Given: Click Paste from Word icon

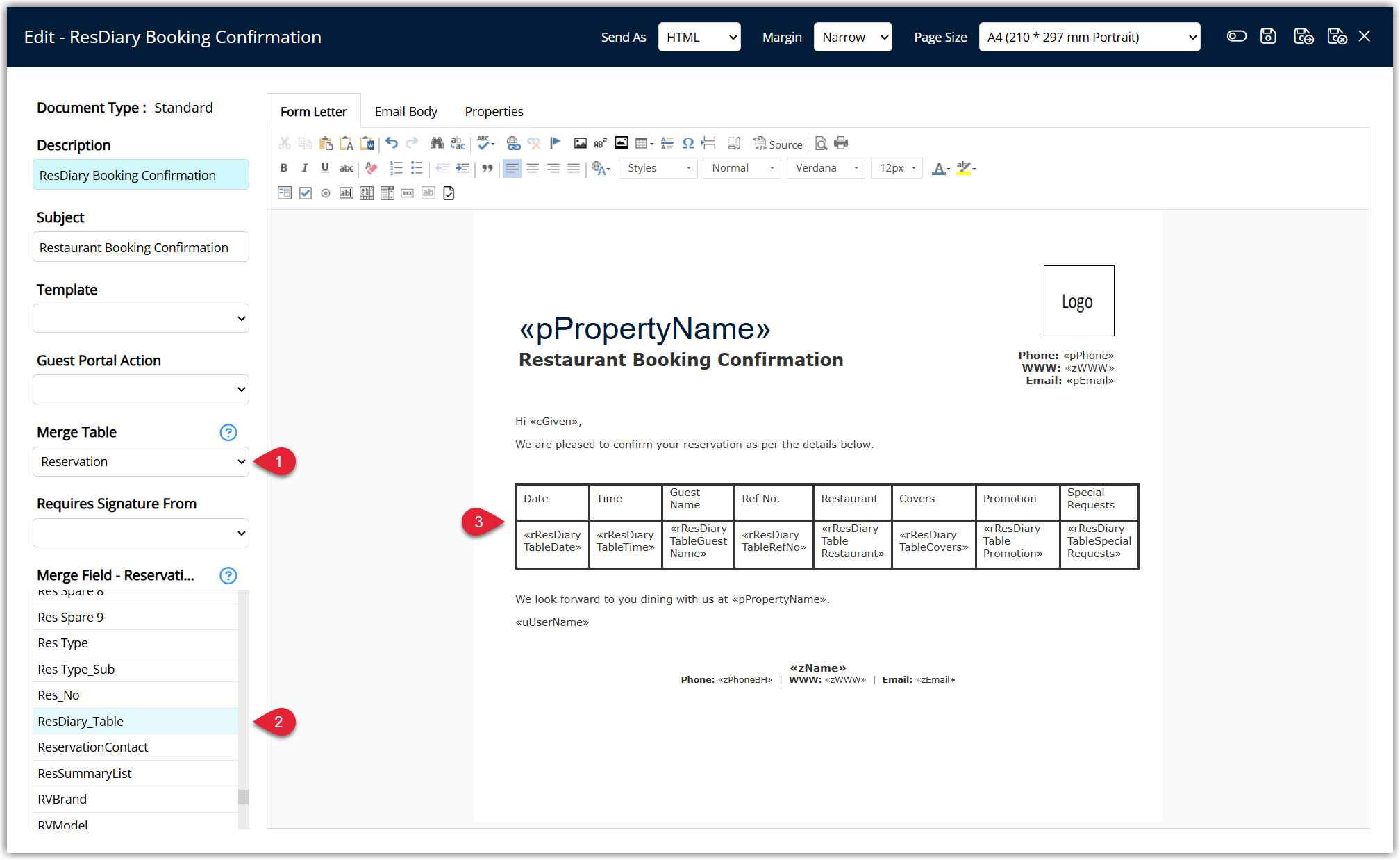Looking at the screenshot, I should coord(367,143).
